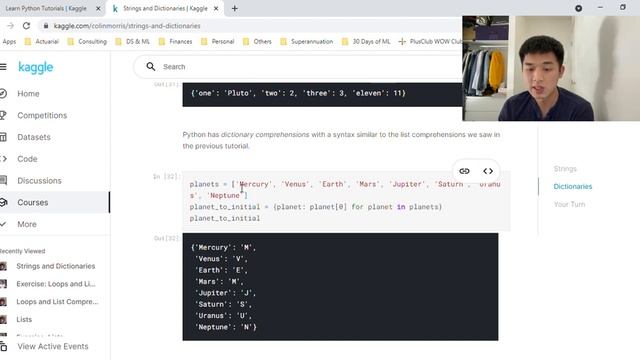This screenshot has width=640, height=360.
Task: Click the planet_to_initial comprehension line
Action: [x=316, y=207]
